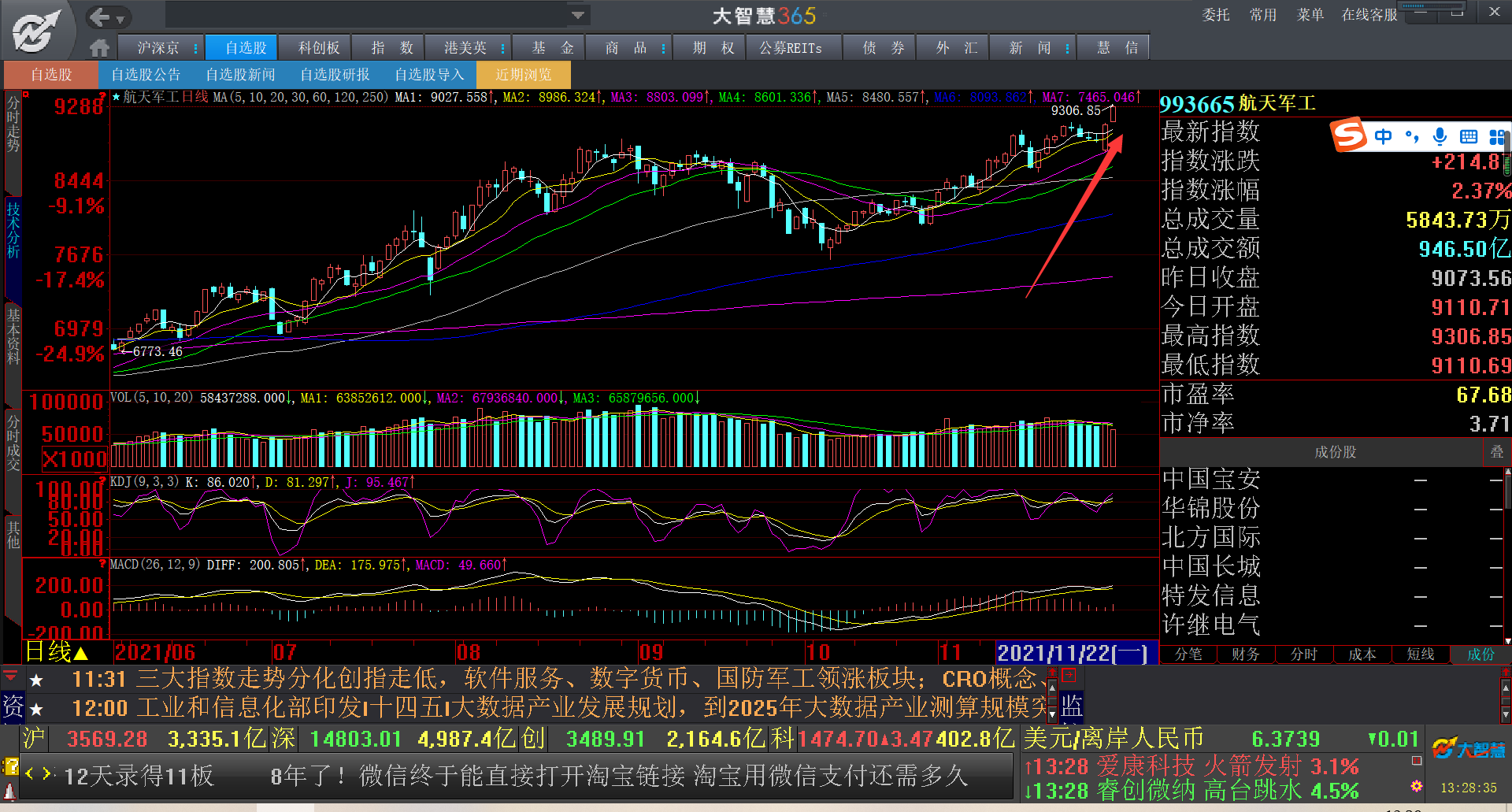Viewport: 1512px width, 812px height.
Task: Toggle Sogou punctuation mode icon
Action: click(x=1411, y=136)
